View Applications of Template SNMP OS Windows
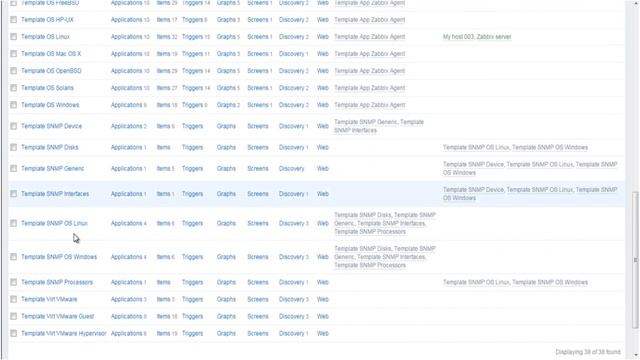This screenshot has height=360, width=640. coord(127,257)
